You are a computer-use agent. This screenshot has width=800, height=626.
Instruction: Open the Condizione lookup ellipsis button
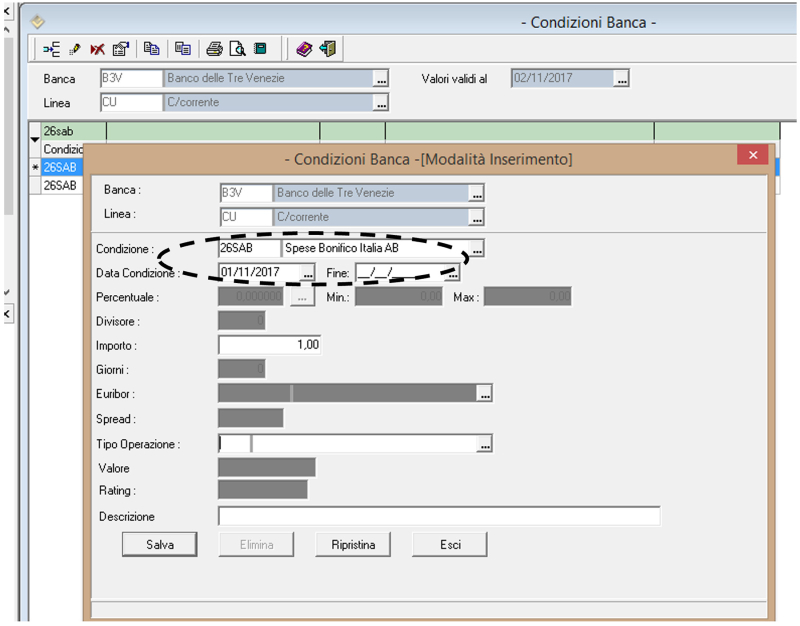point(477,248)
